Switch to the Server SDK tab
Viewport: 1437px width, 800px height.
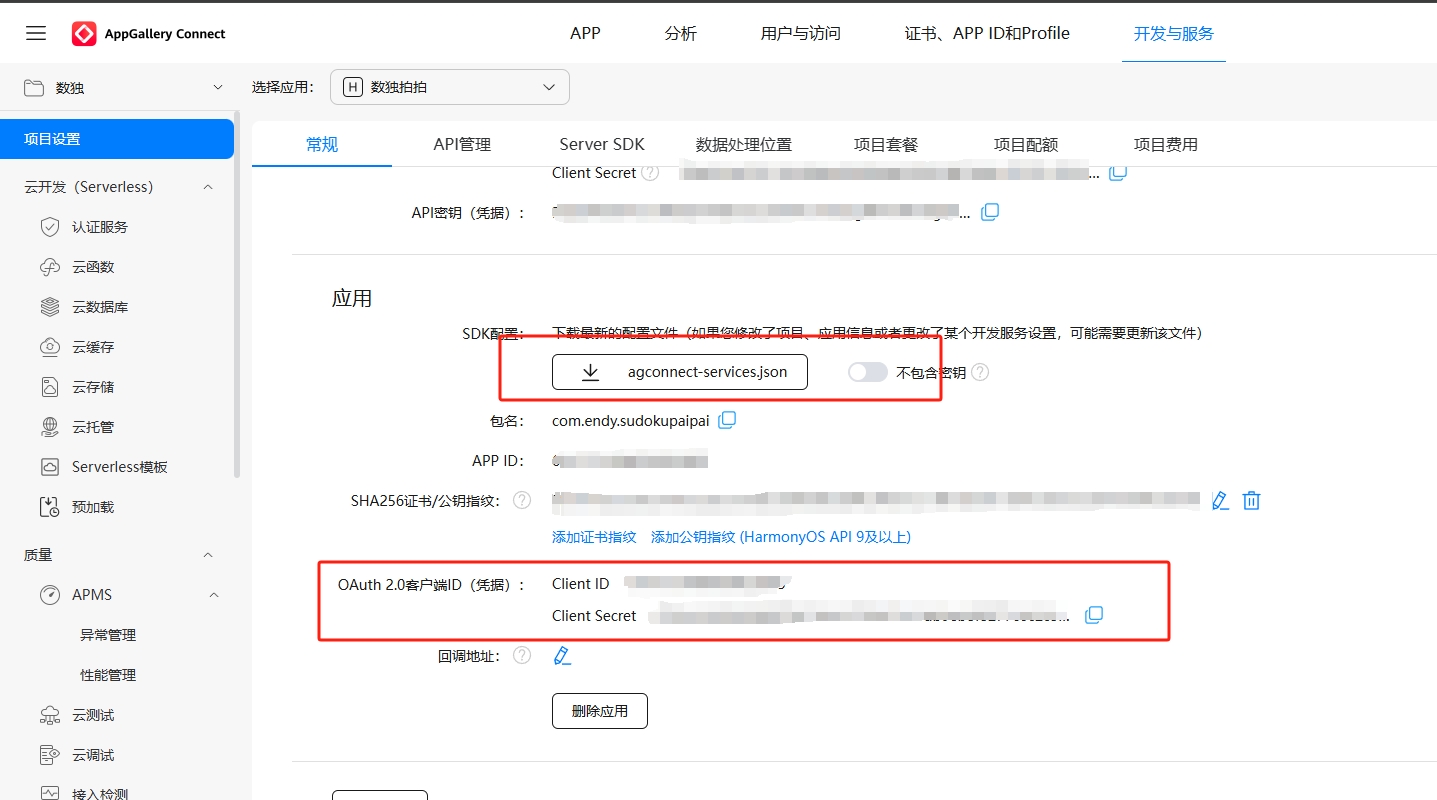[602, 144]
